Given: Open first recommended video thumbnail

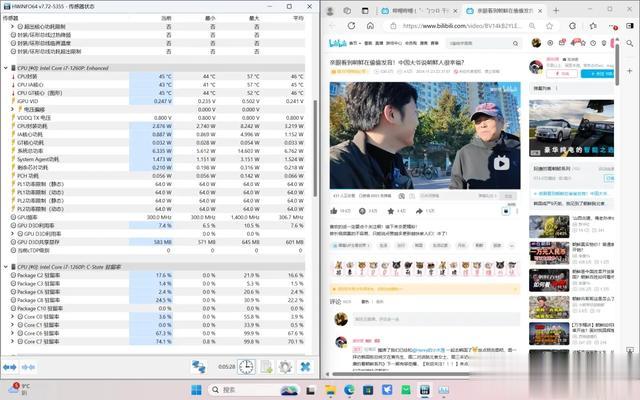Looking at the screenshot, I should [x=549, y=227].
